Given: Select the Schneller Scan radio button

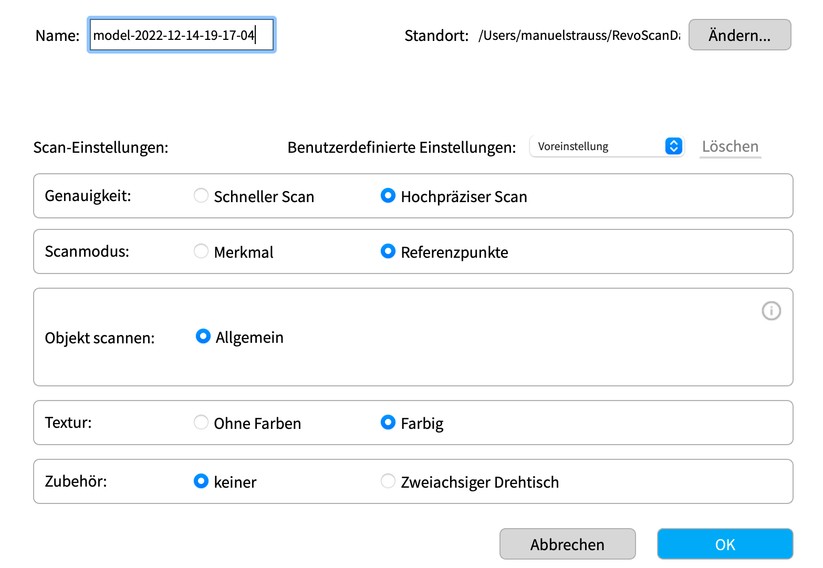Looking at the screenshot, I should coord(201,196).
